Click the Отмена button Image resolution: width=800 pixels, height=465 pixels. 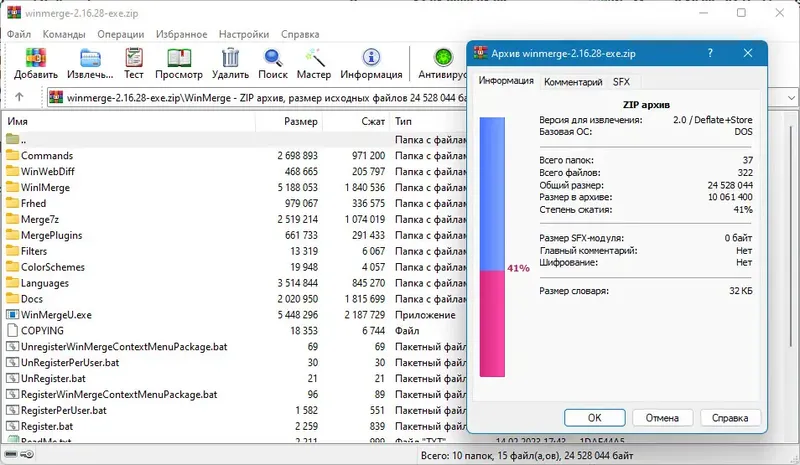point(662,418)
